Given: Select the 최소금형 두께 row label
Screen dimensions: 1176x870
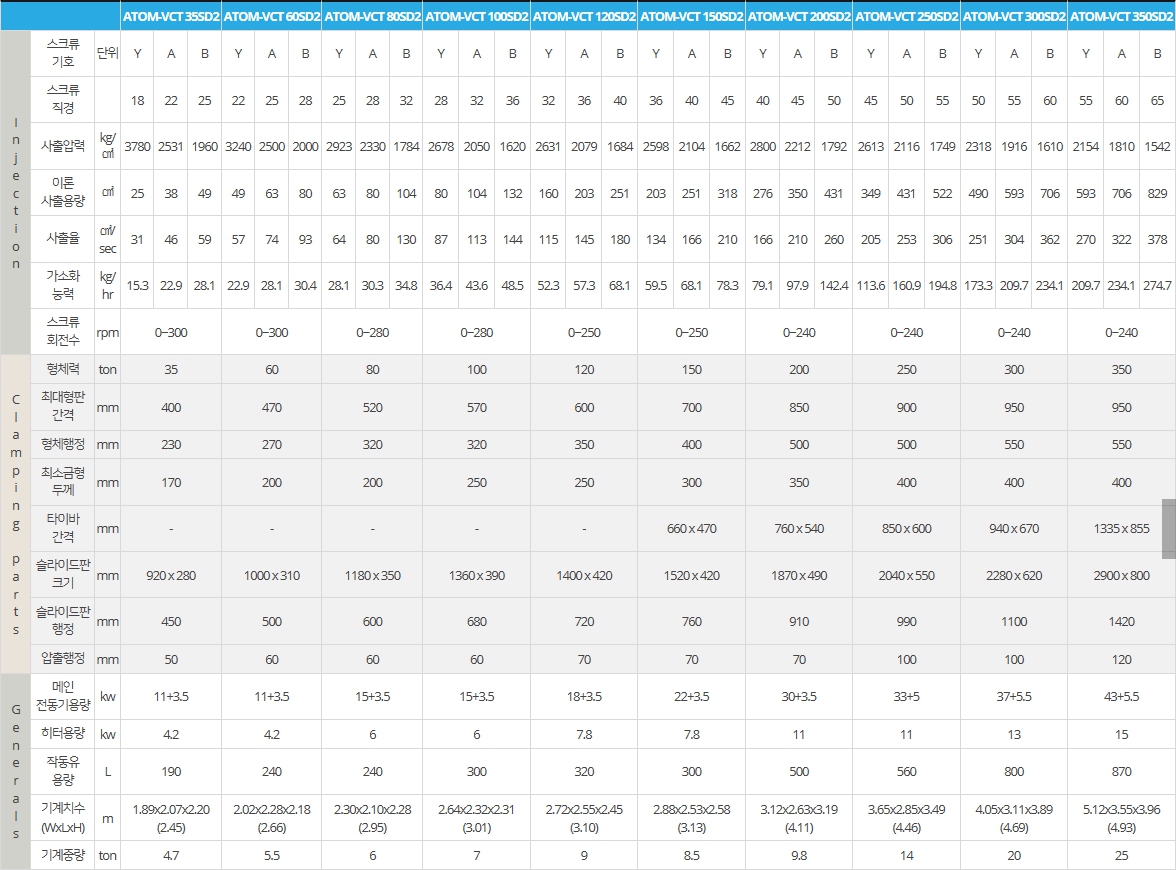Looking at the screenshot, I should [x=62, y=482].
